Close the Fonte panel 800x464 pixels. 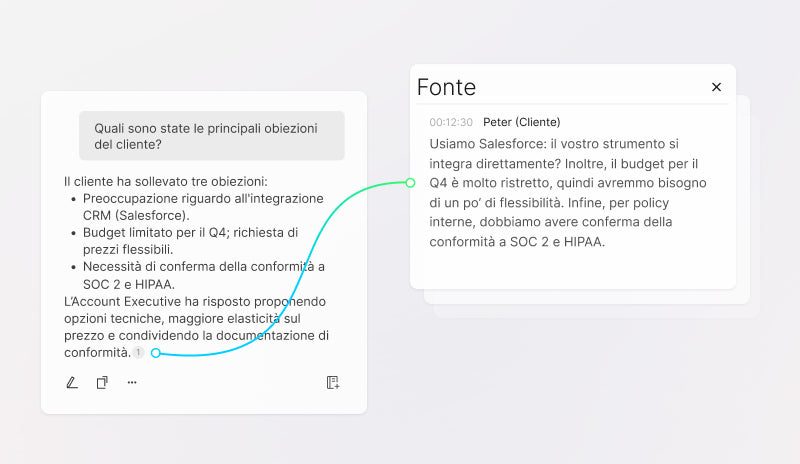click(716, 87)
